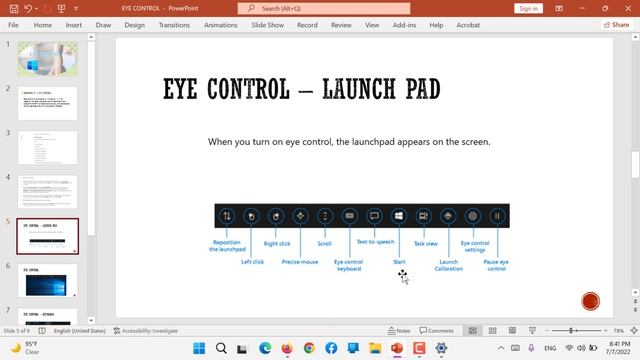This screenshot has height=360, width=640.
Task: Toggle the Notes pane
Action: [399, 331]
